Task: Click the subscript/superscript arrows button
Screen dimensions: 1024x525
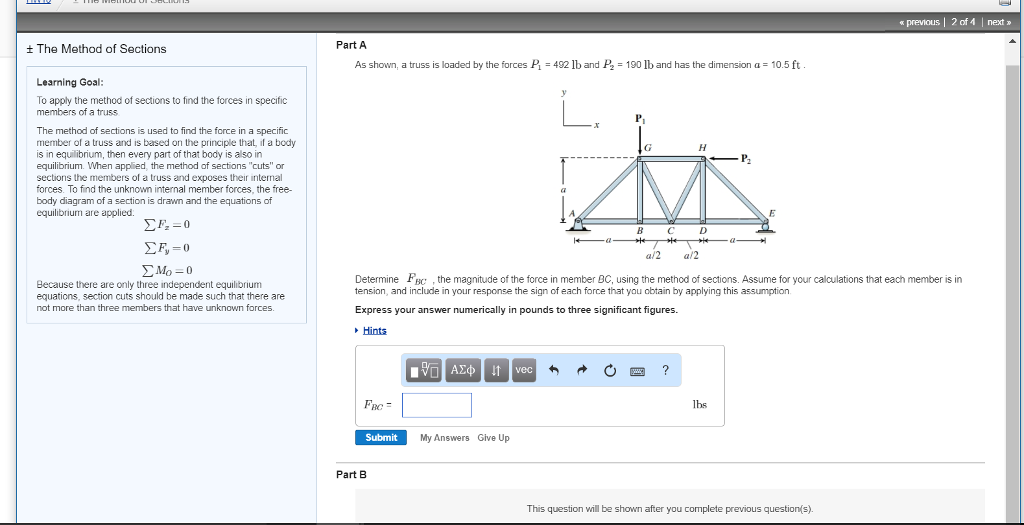Action: pos(496,370)
